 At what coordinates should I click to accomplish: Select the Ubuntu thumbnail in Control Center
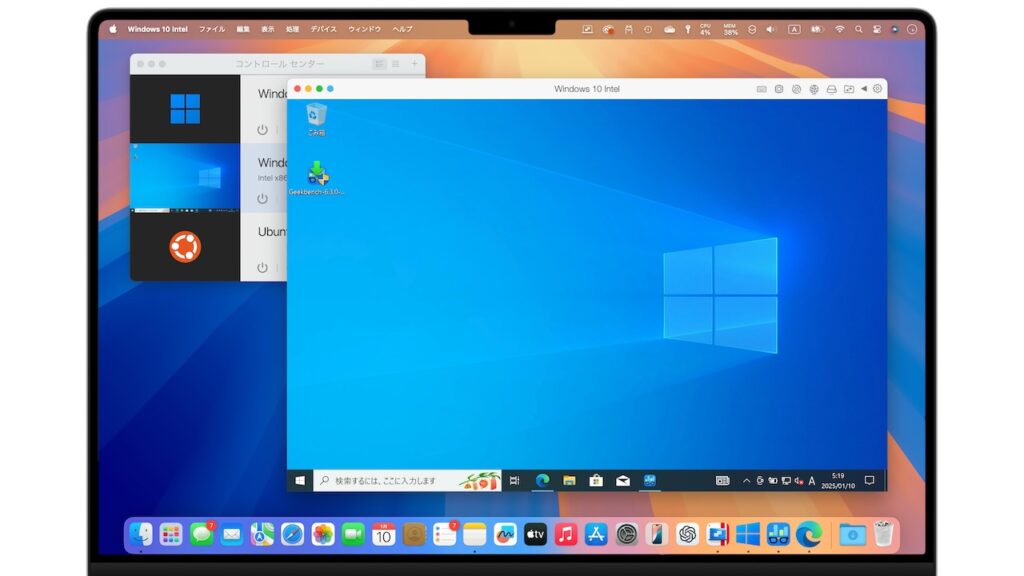pyautogui.click(x=185, y=247)
